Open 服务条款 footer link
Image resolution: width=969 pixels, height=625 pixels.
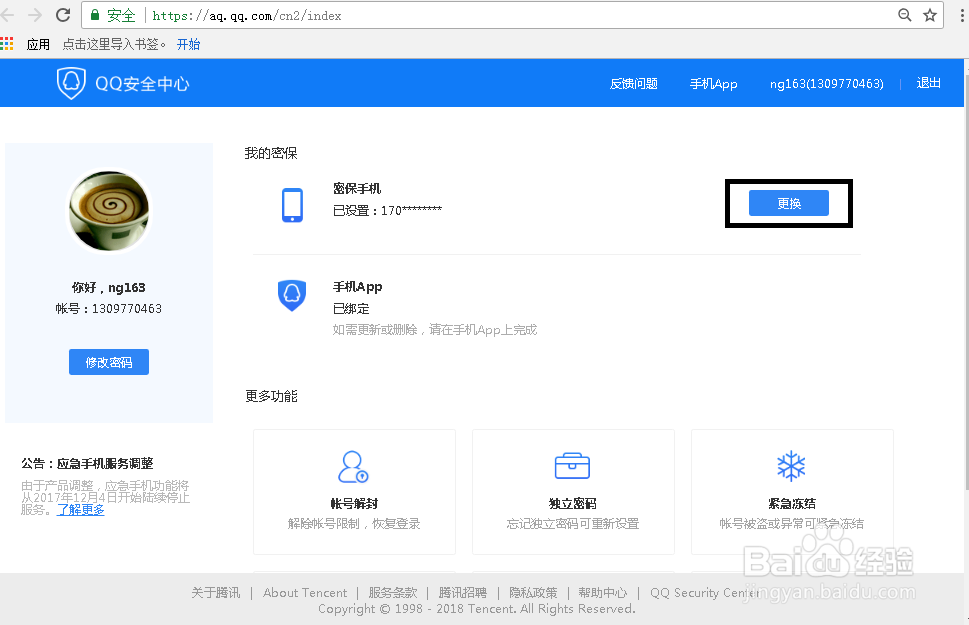392,592
